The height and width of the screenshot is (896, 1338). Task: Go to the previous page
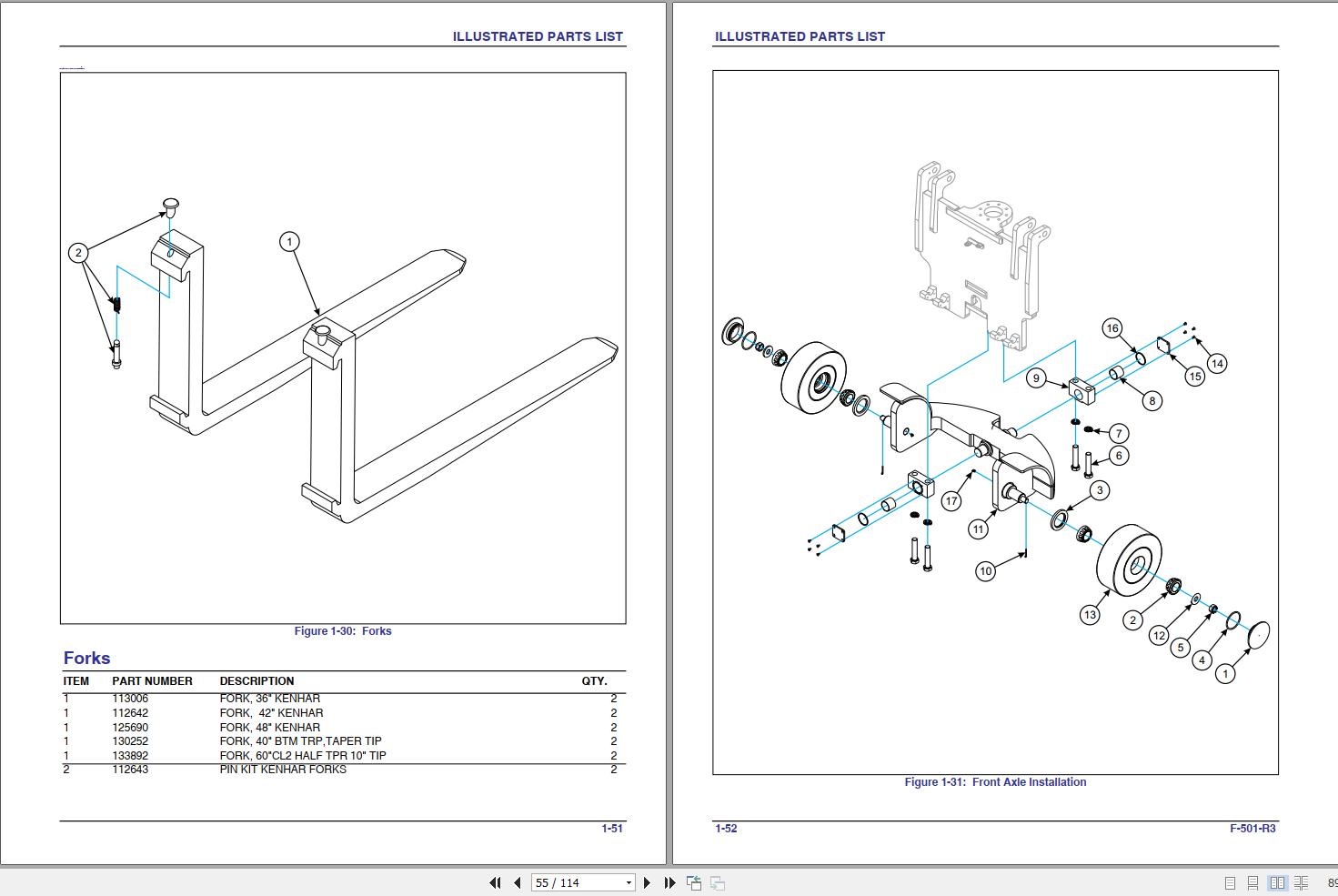tap(517, 882)
